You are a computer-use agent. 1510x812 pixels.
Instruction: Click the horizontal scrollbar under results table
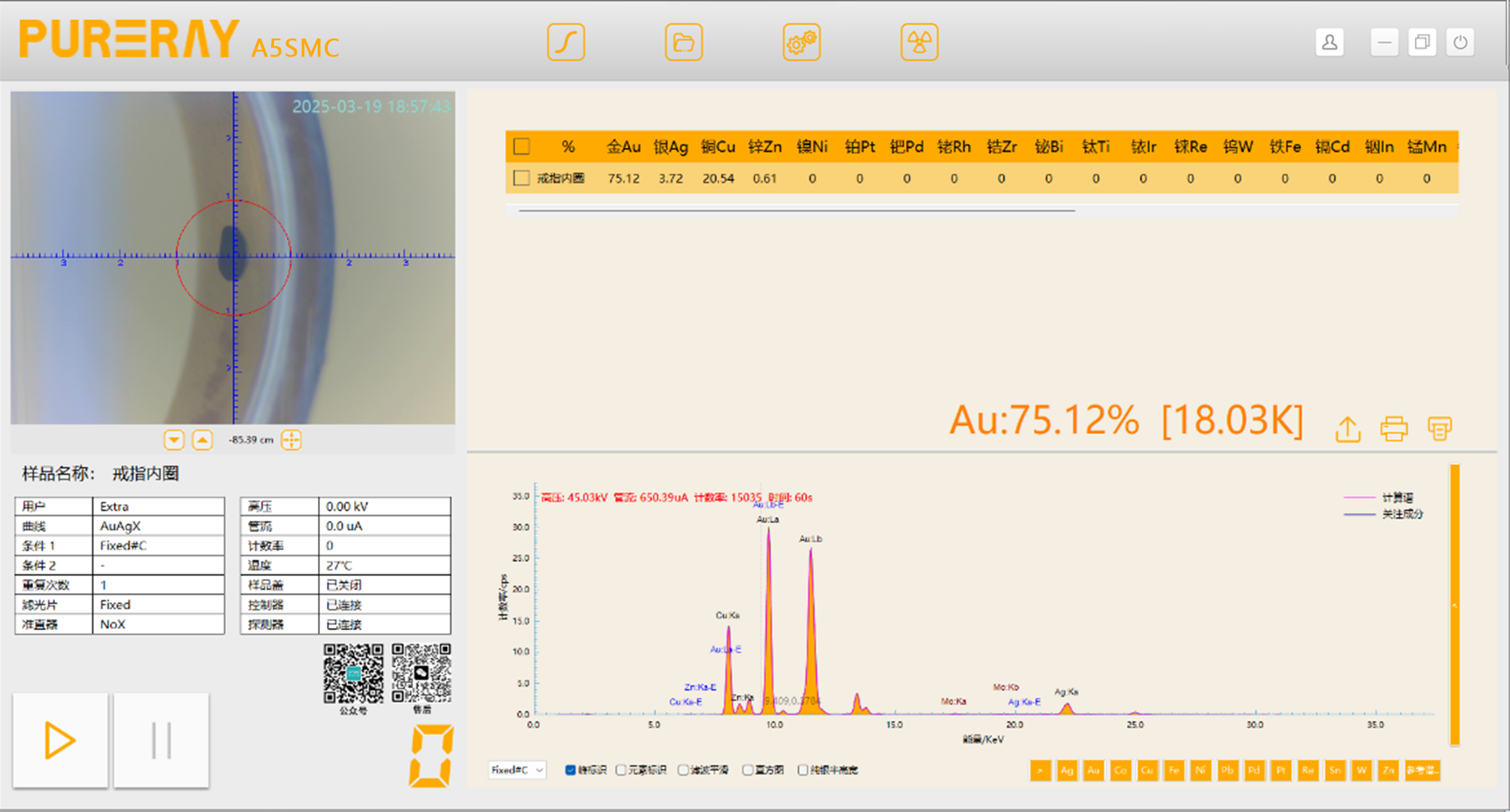pos(797,211)
